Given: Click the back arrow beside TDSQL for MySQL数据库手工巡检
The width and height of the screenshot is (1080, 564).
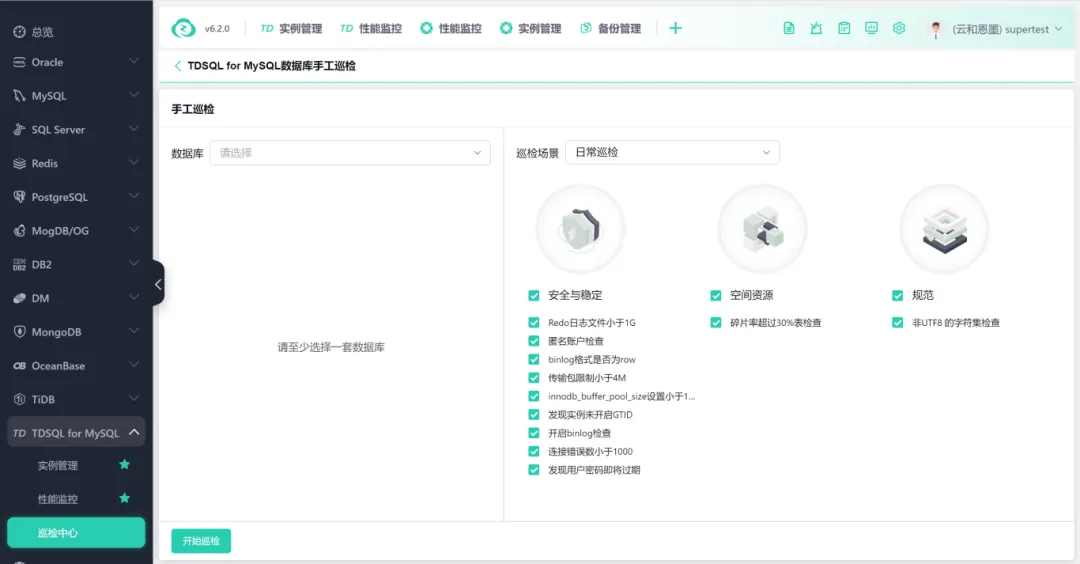Looking at the screenshot, I should [x=178, y=66].
